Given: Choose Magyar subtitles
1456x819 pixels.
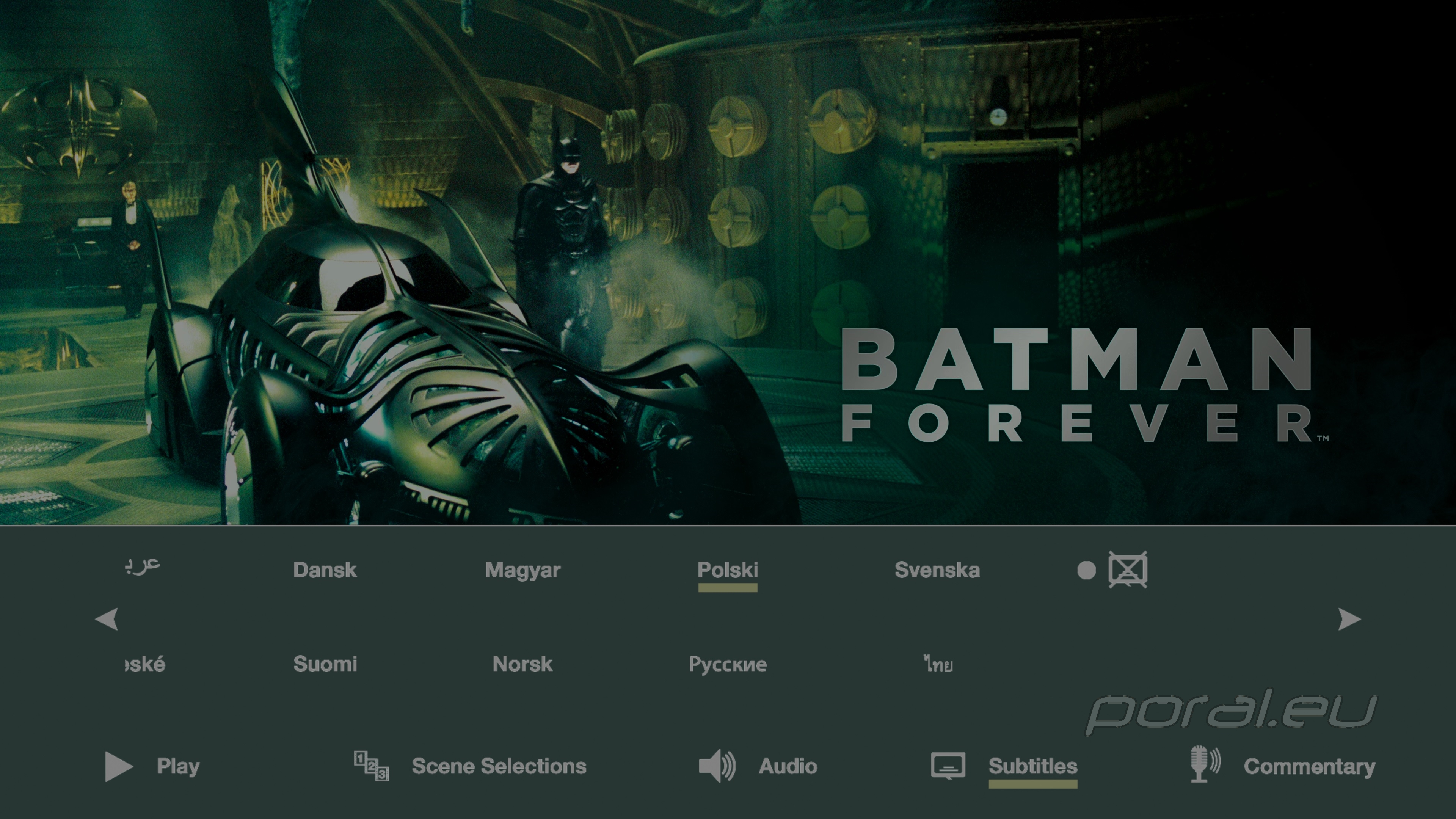Looking at the screenshot, I should pyautogui.click(x=523, y=571).
